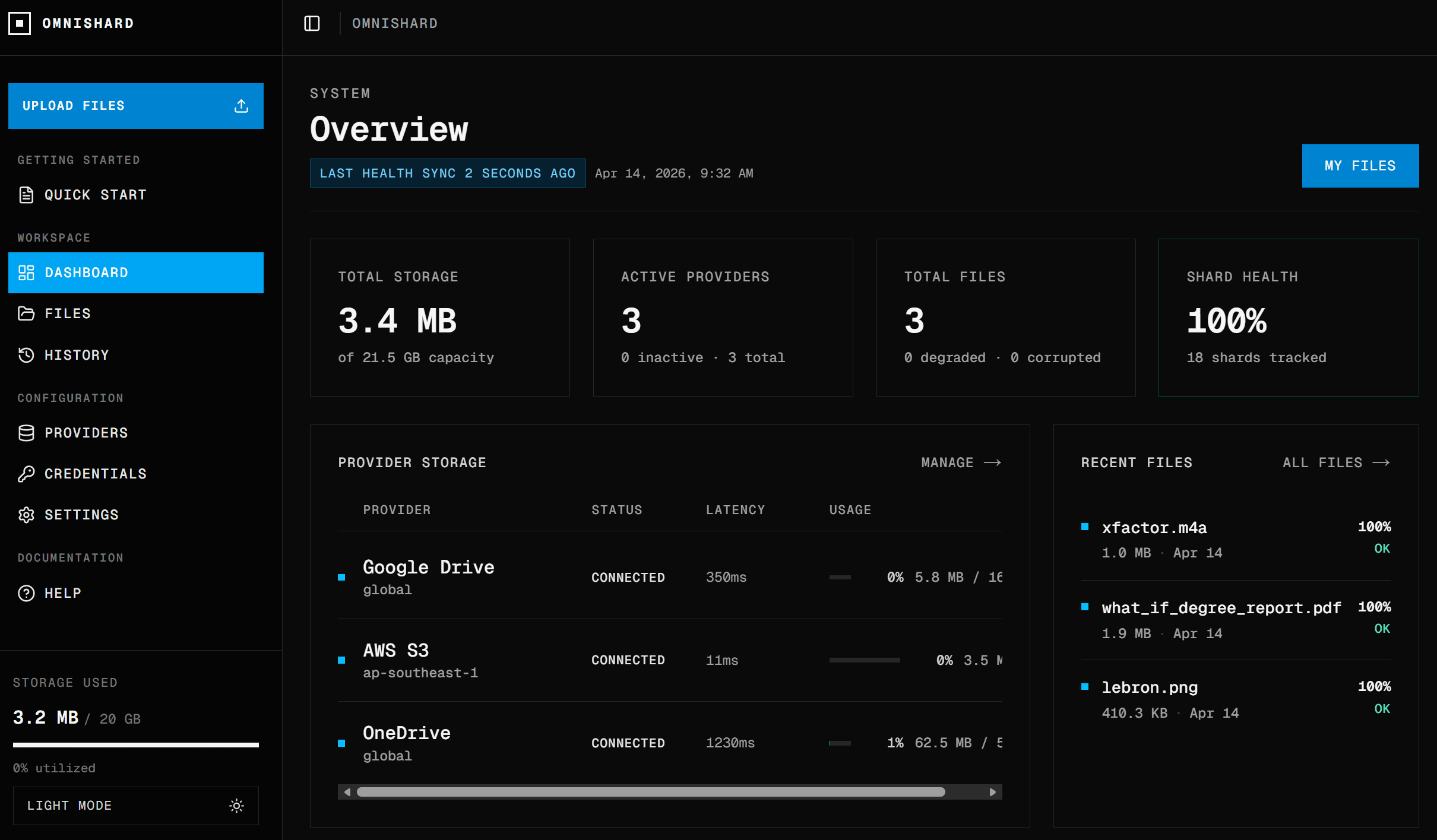Click the Providers database icon
The width and height of the screenshot is (1437, 840).
[26, 433]
